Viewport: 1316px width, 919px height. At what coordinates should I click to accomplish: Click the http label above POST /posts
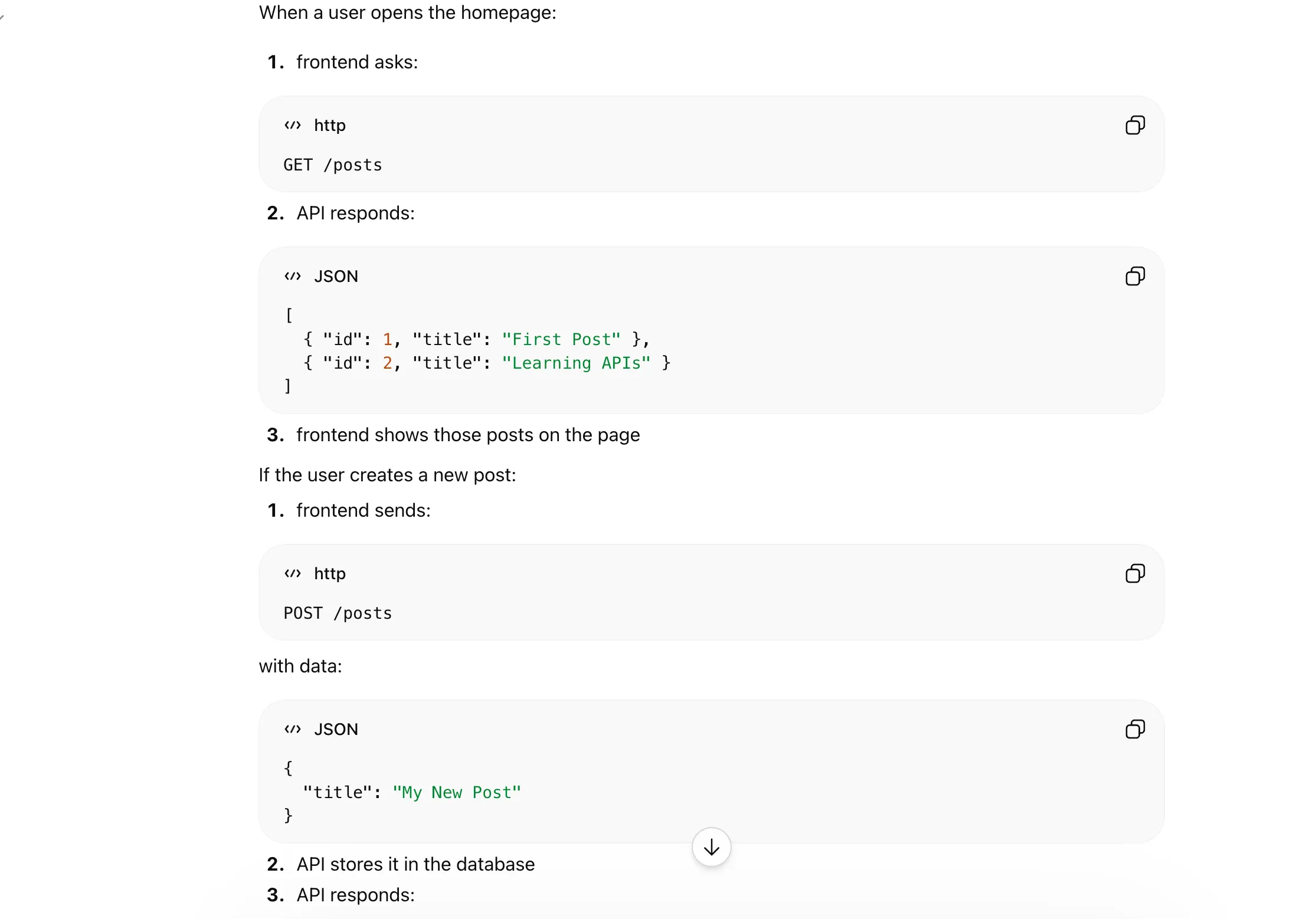330,573
